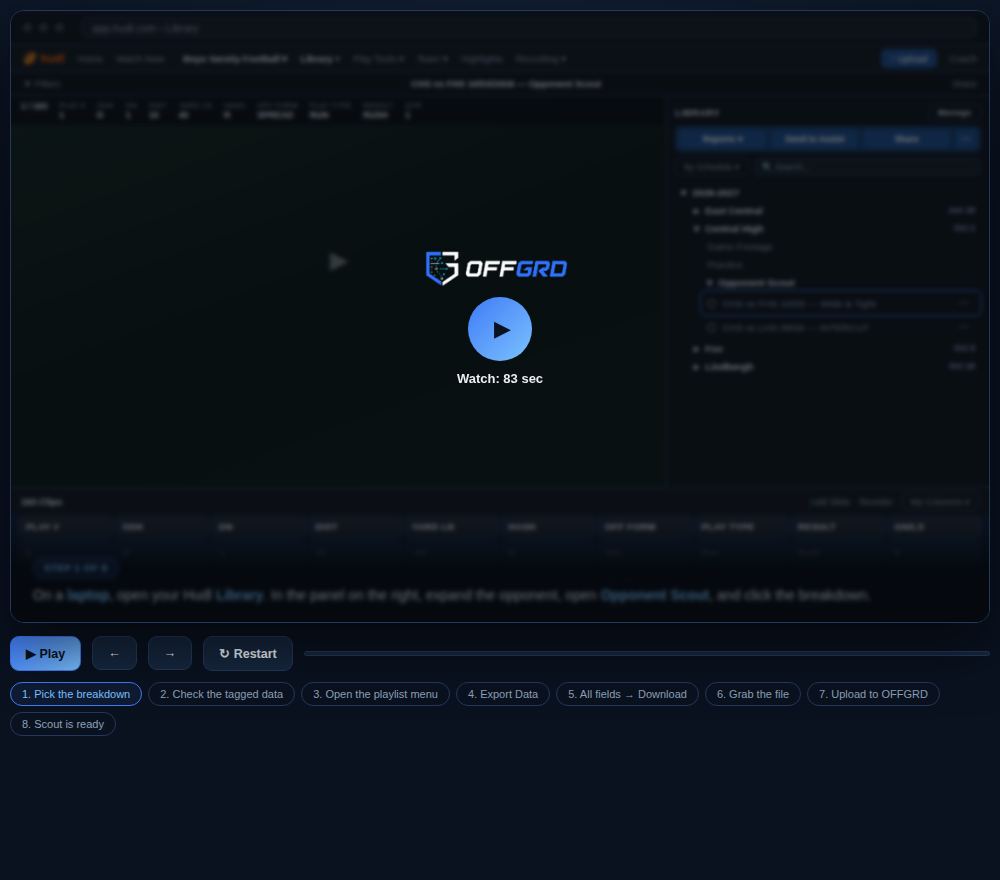Click the Play button below the video
1000x880 pixels.
pyautogui.click(x=45, y=654)
